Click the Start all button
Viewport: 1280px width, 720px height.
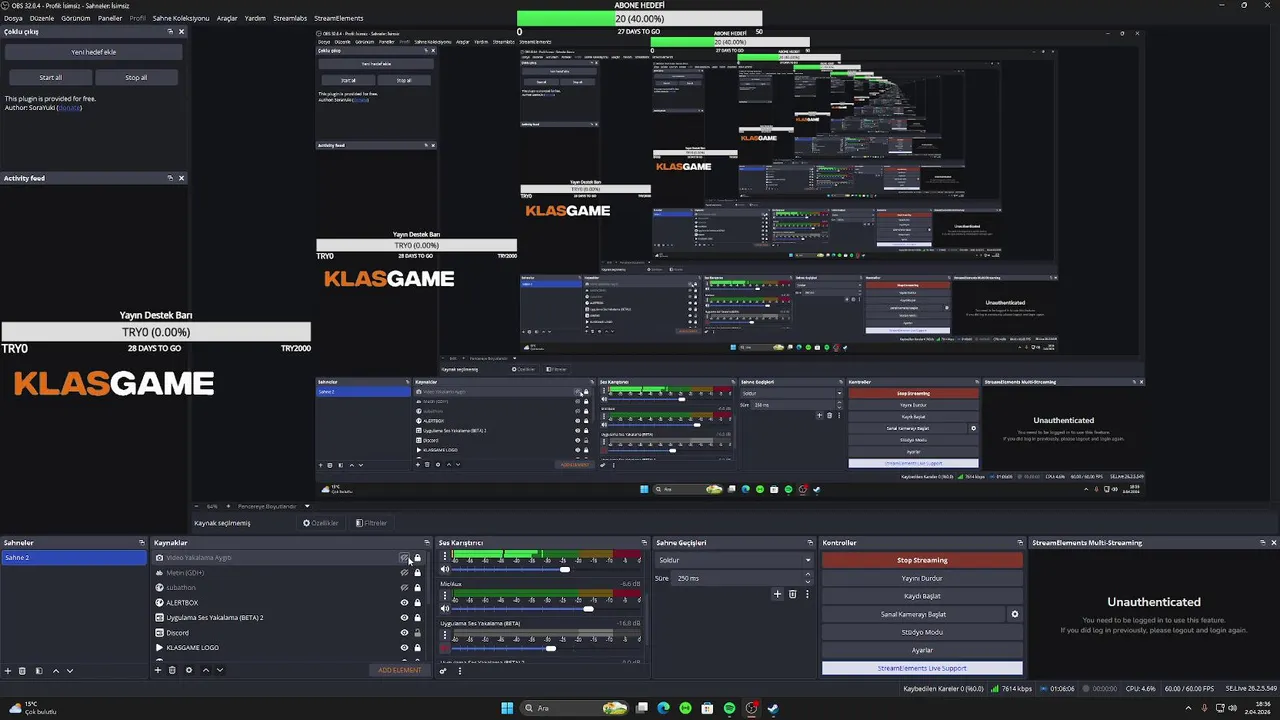[50, 77]
